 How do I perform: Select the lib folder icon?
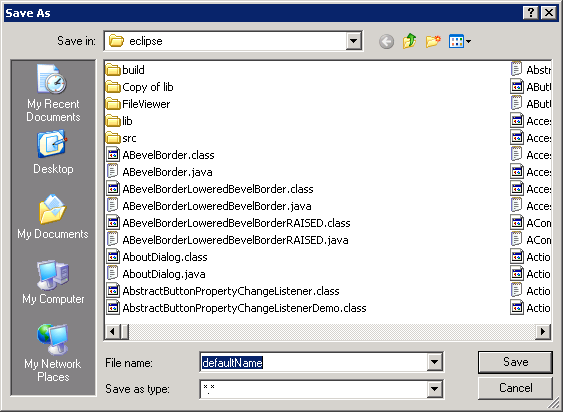click(x=113, y=121)
